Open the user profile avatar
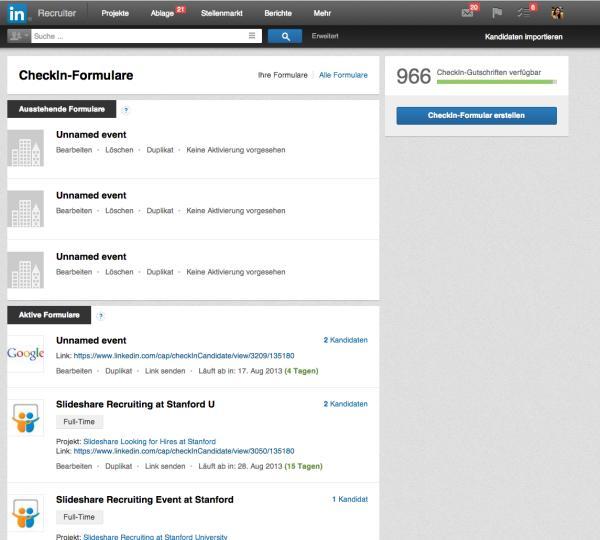 [x=557, y=13]
